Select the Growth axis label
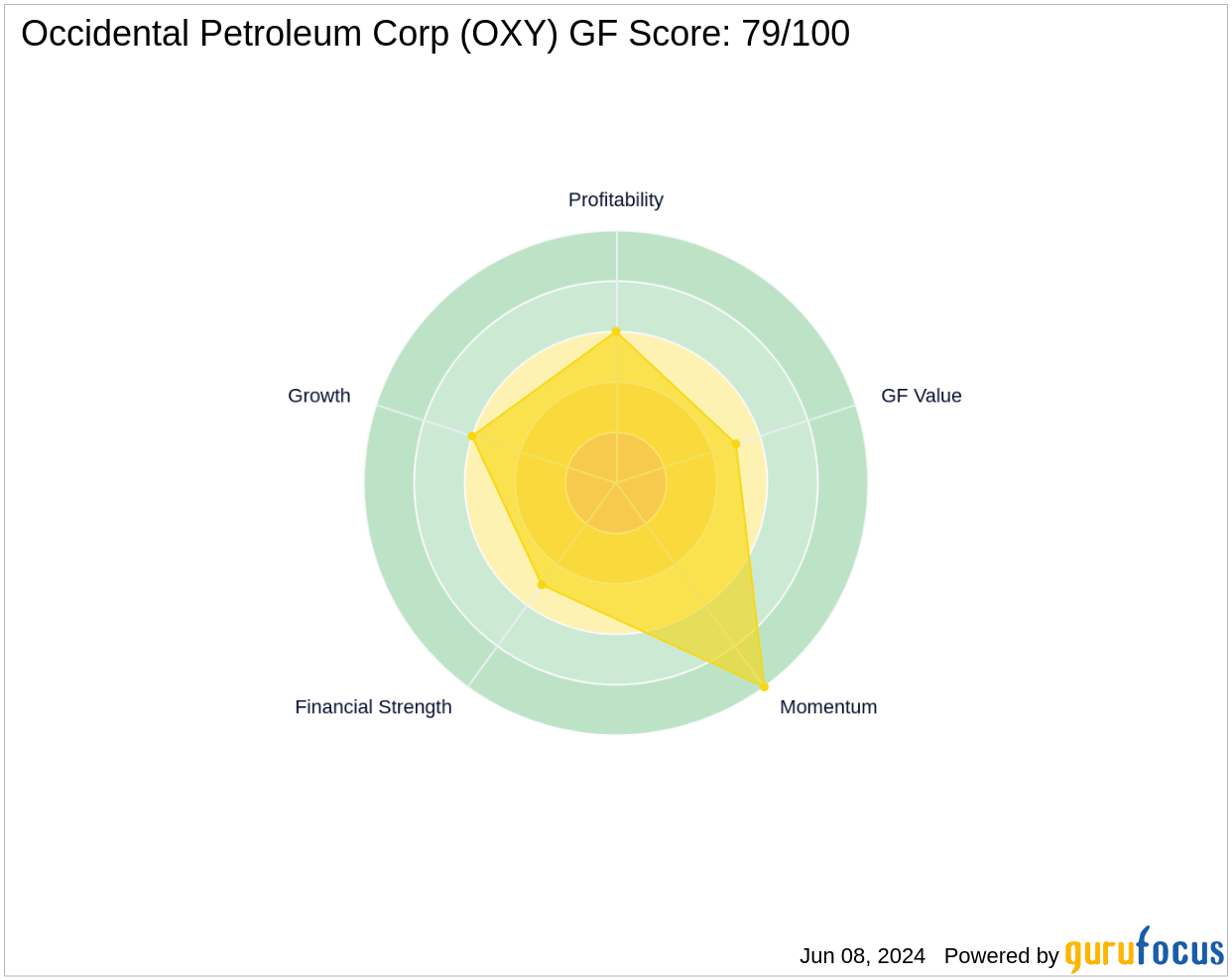 (x=318, y=396)
